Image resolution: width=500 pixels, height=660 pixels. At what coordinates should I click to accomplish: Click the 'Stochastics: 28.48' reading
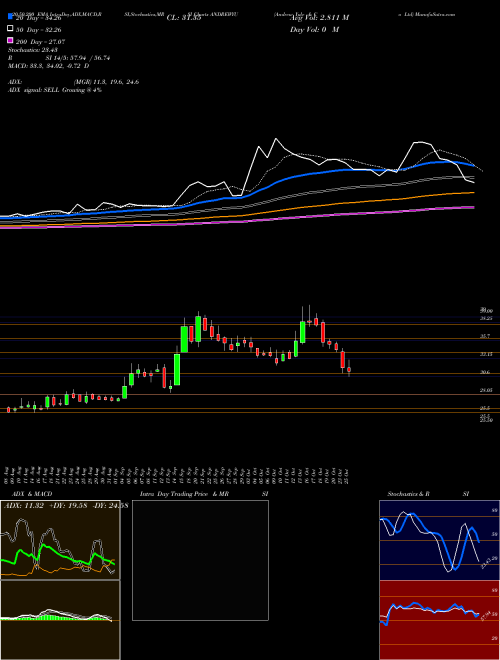33,50
